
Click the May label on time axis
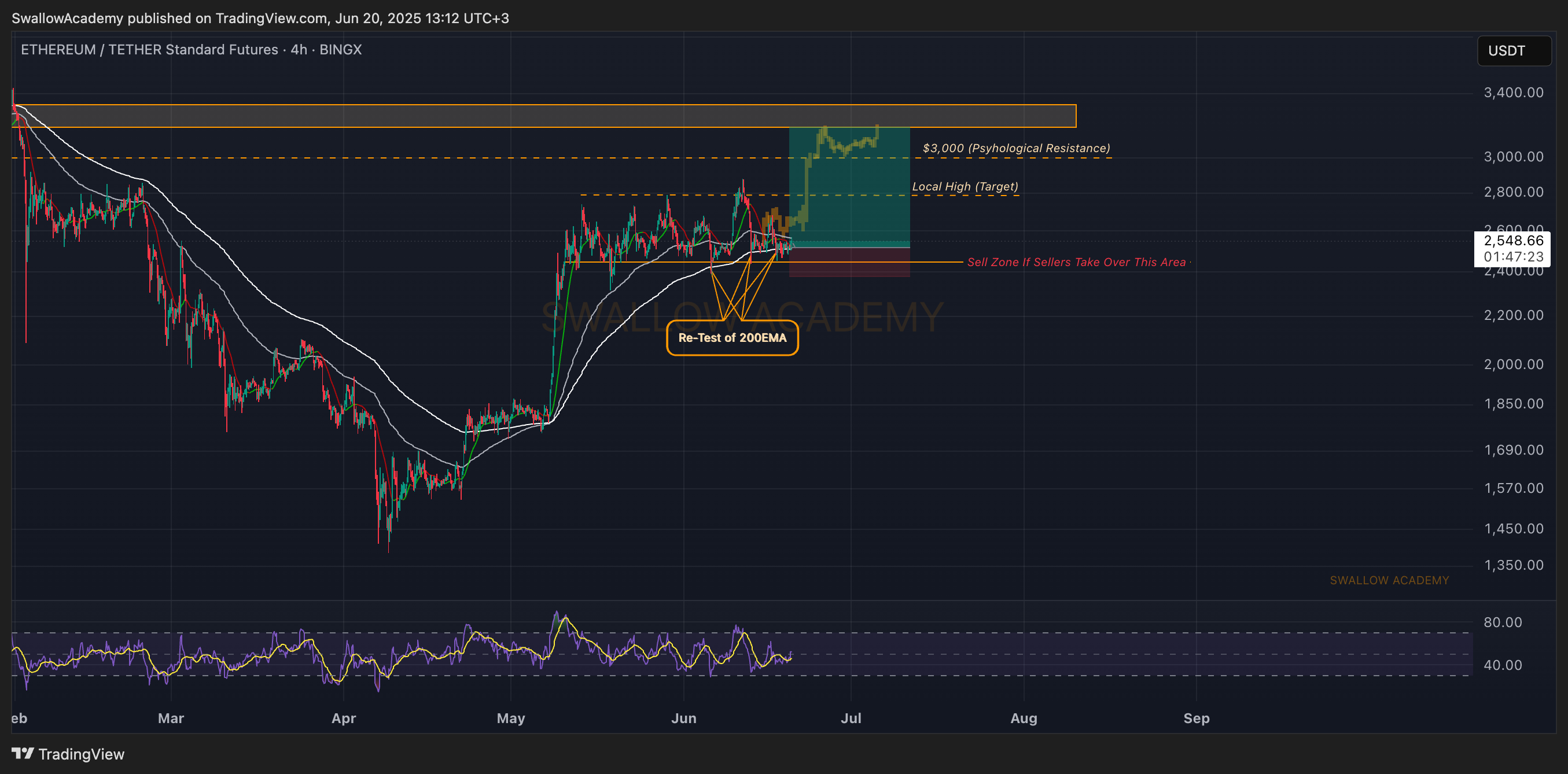click(511, 718)
